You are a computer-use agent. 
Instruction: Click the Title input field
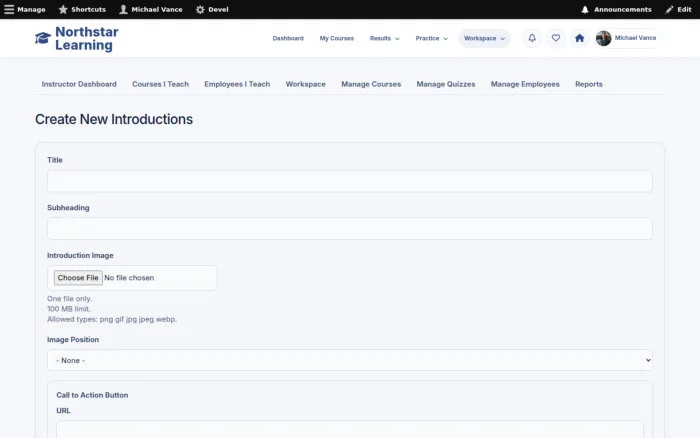point(350,181)
